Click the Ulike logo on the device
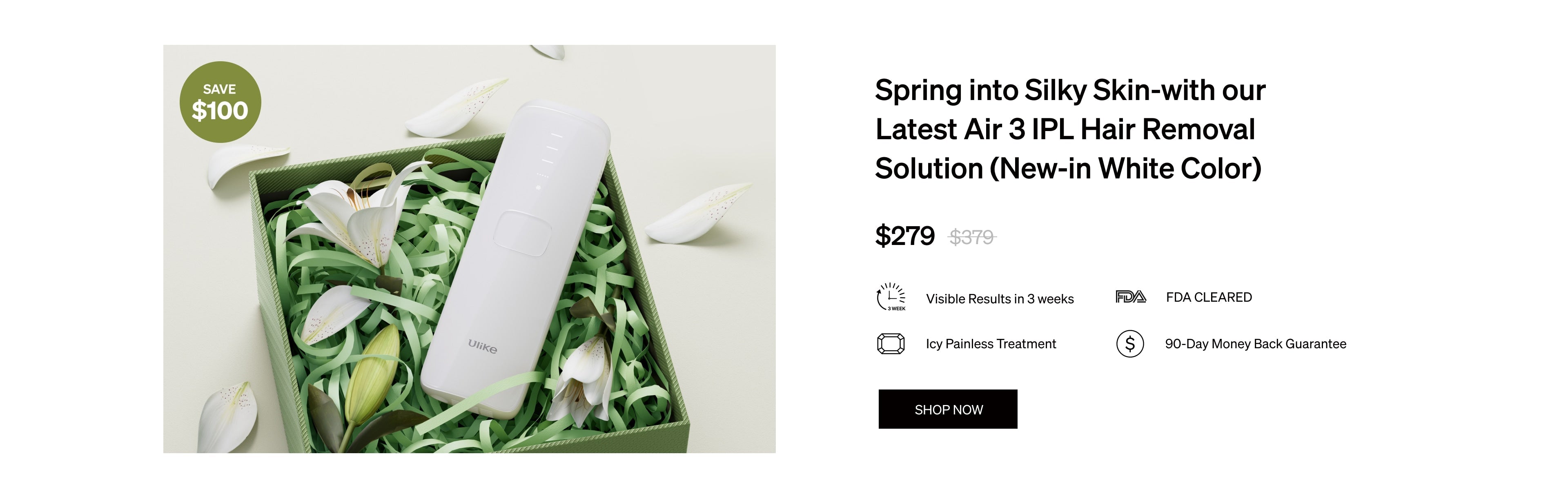Image resolution: width=1568 pixels, height=503 pixels. [482, 347]
